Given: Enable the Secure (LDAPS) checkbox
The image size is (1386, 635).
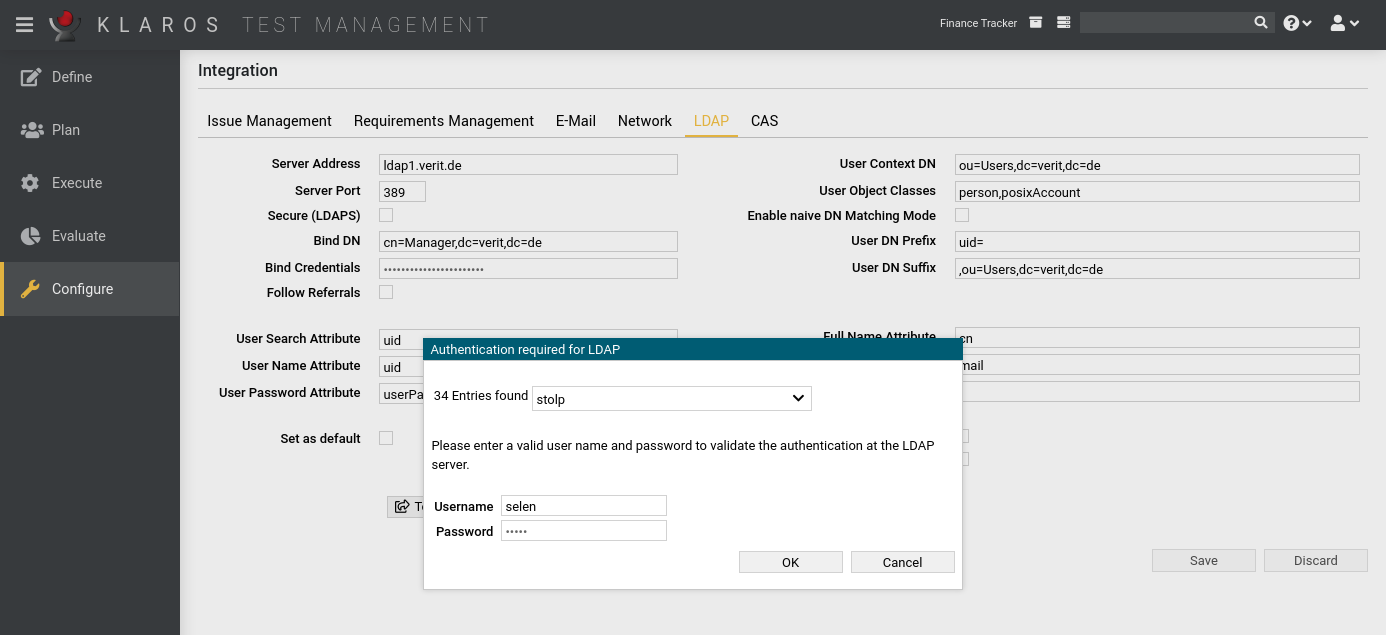Looking at the screenshot, I should pyautogui.click(x=386, y=215).
